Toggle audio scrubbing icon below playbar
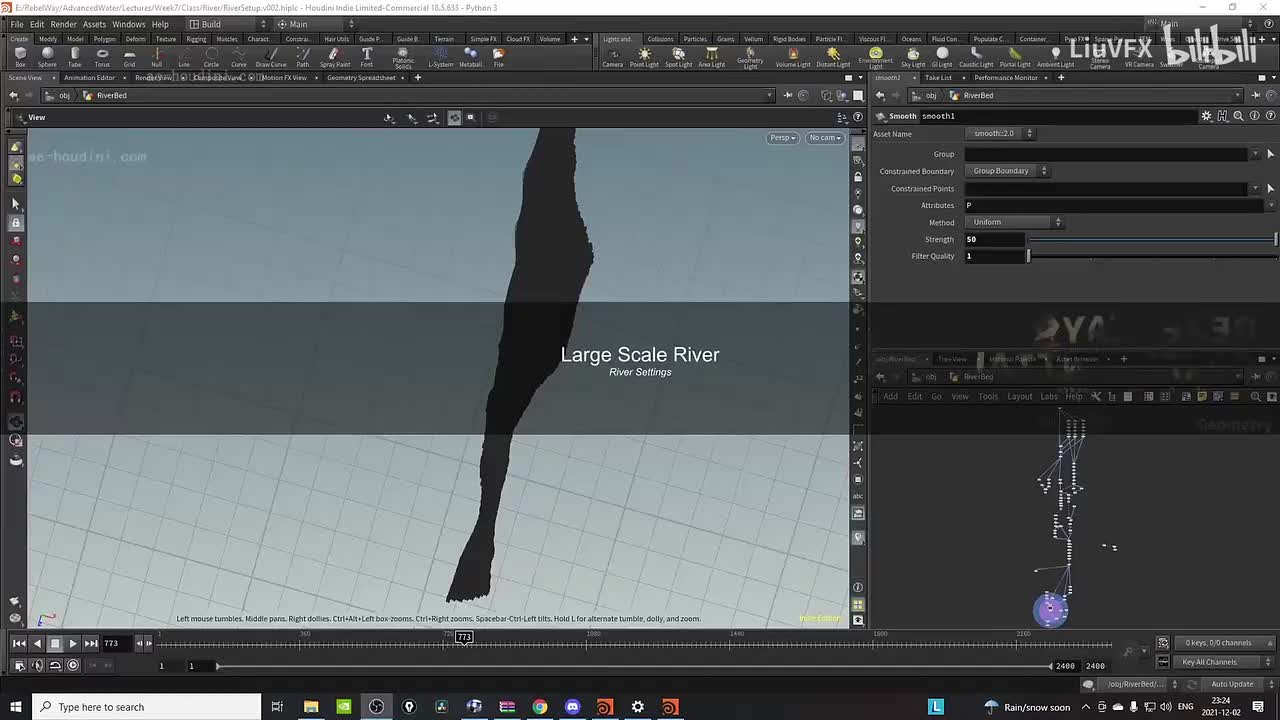This screenshot has width=1280, height=720. click(37, 665)
